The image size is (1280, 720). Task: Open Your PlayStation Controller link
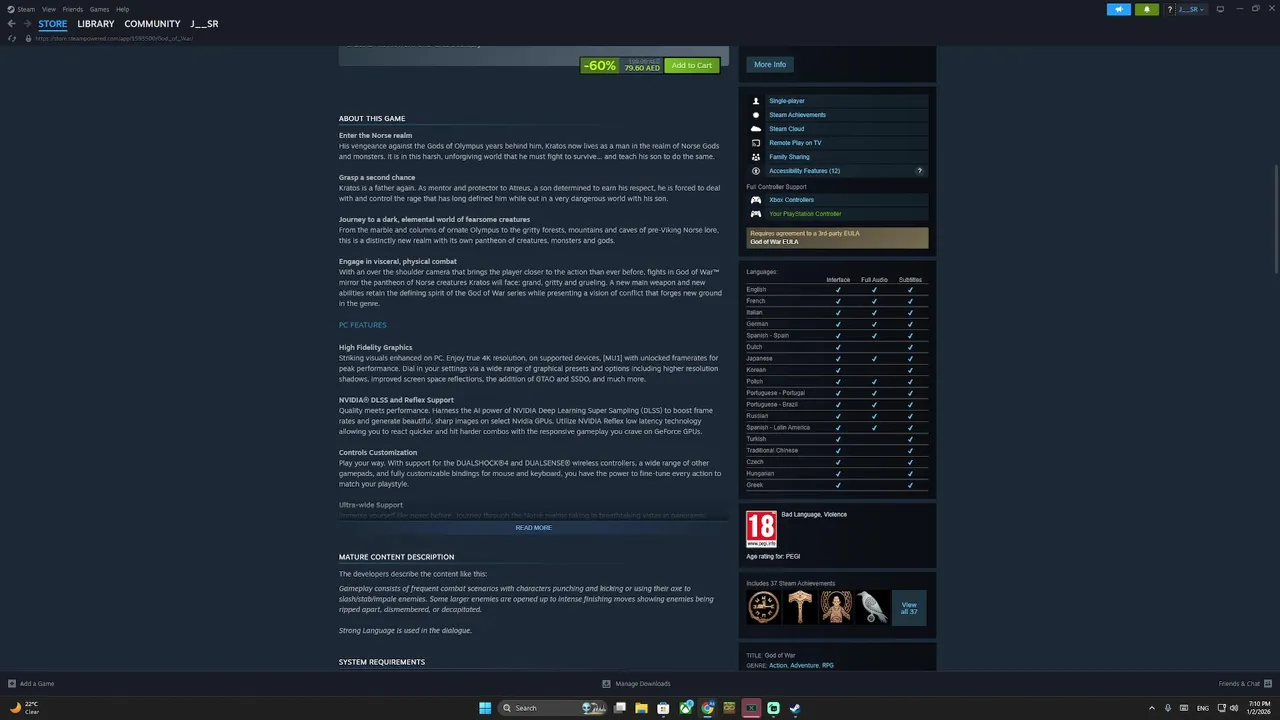tap(805, 214)
